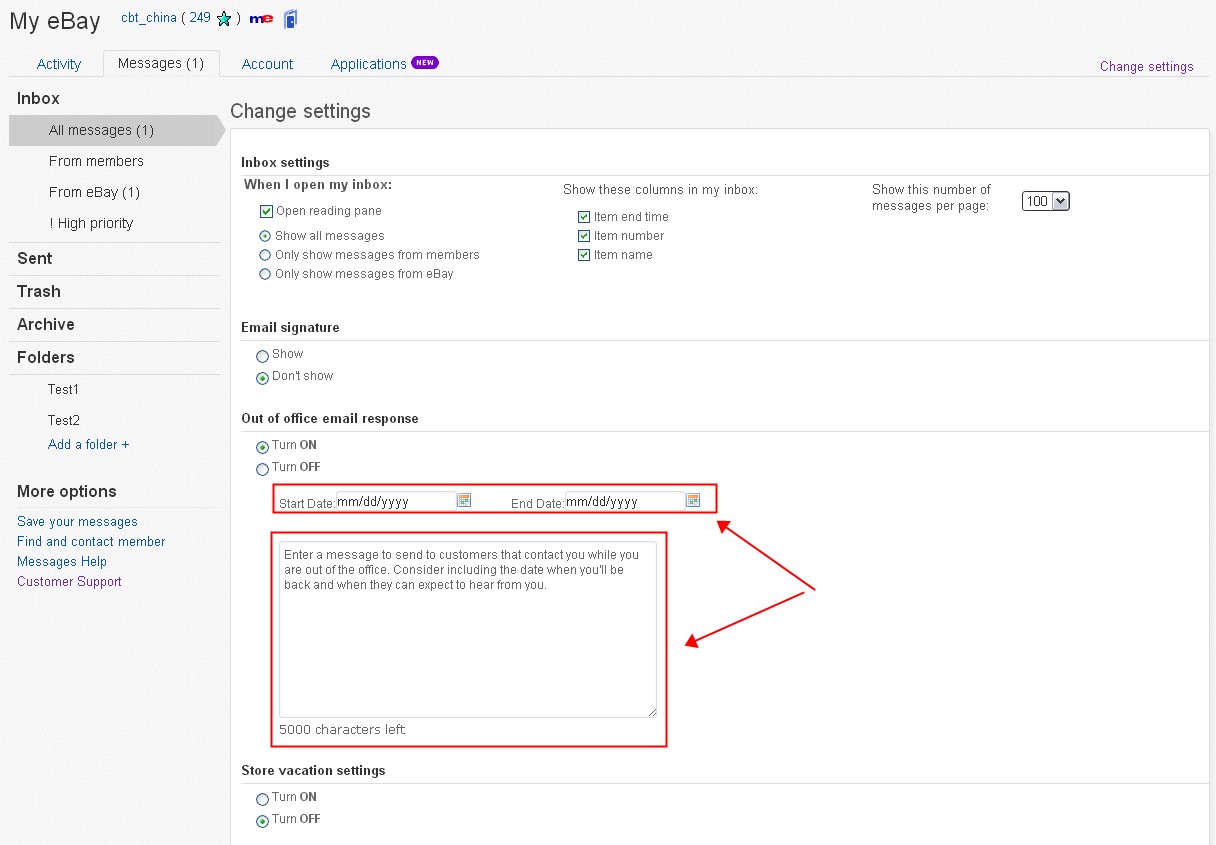Choose Show for email signature
Screen dimensions: 1216x845
tap(262, 355)
